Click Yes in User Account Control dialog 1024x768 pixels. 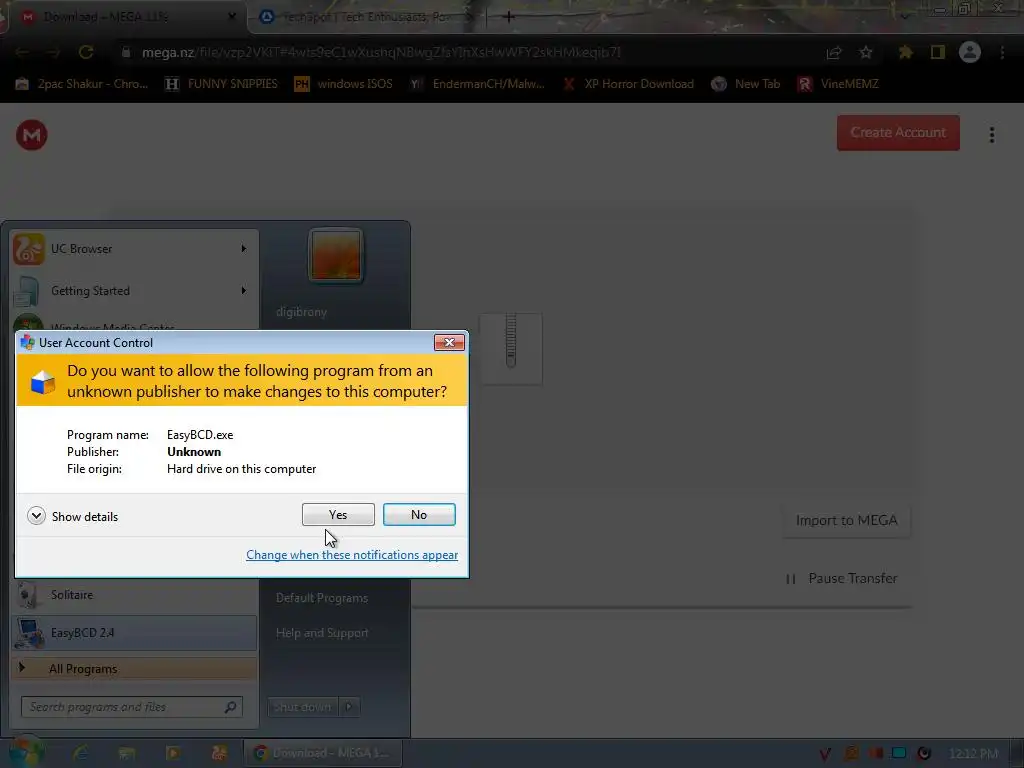[x=338, y=515]
